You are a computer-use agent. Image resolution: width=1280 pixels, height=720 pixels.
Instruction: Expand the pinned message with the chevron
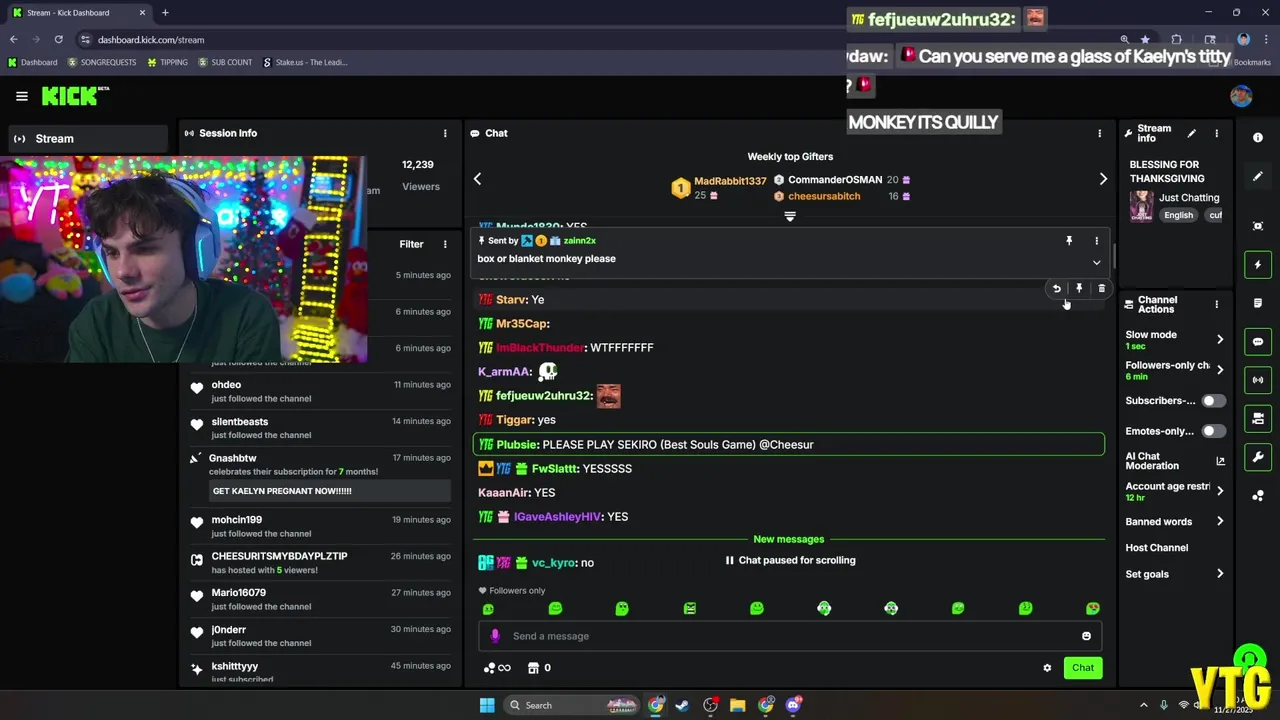pyautogui.click(x=1096, y=263)
